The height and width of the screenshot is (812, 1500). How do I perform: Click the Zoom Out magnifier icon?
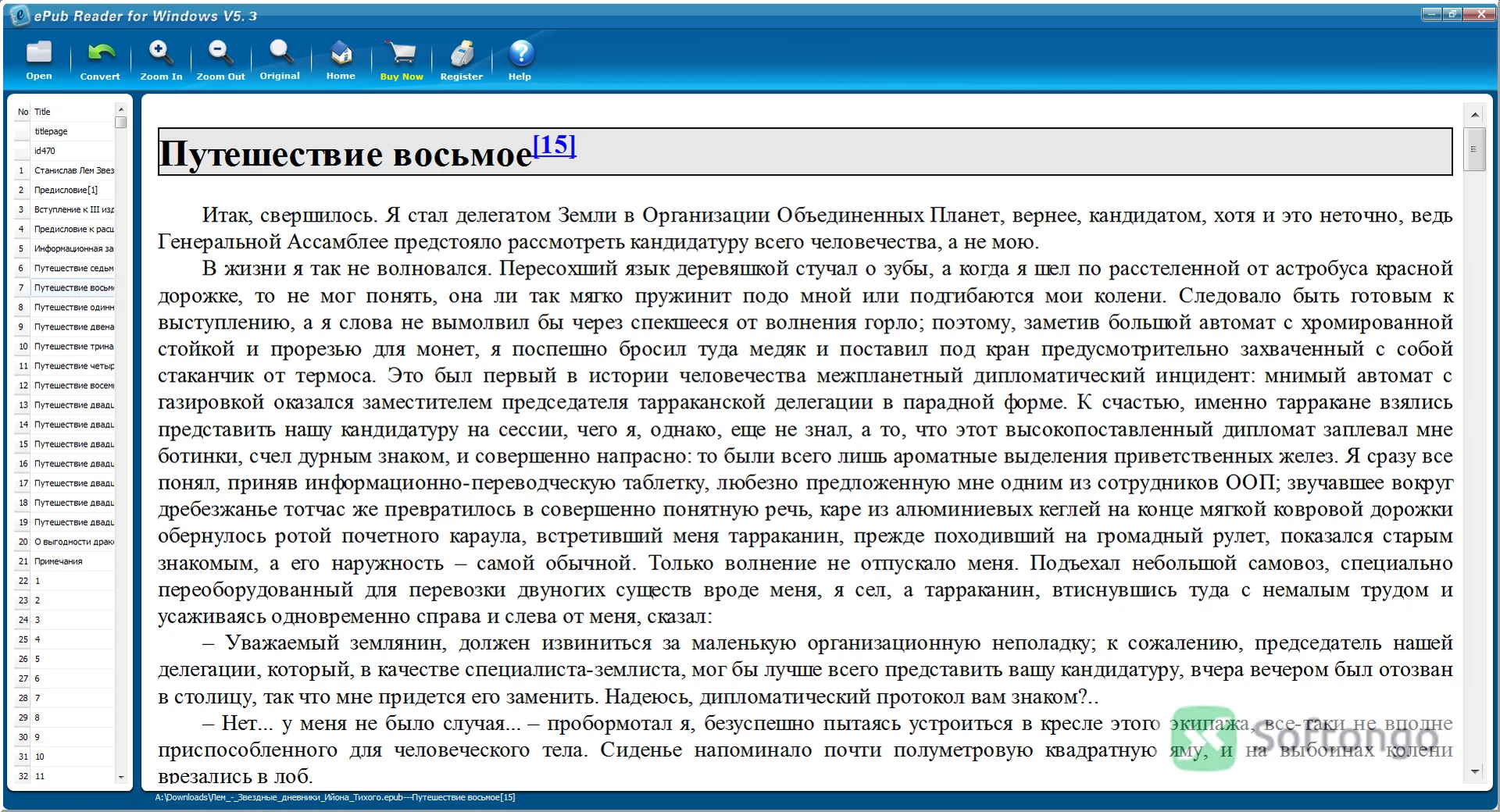(220, 52)
